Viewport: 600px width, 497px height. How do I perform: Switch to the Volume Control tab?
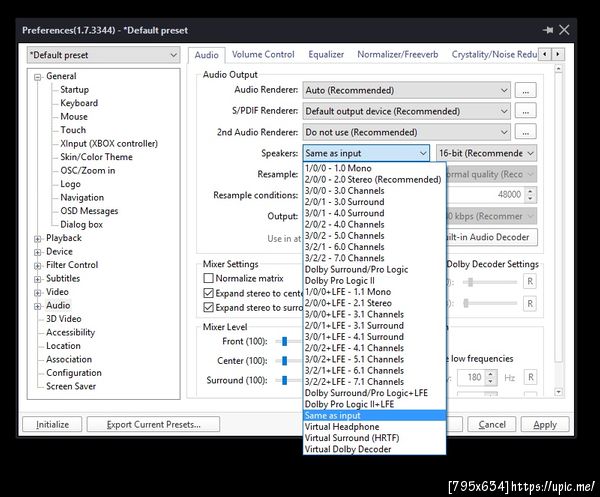tap(263, 55)
